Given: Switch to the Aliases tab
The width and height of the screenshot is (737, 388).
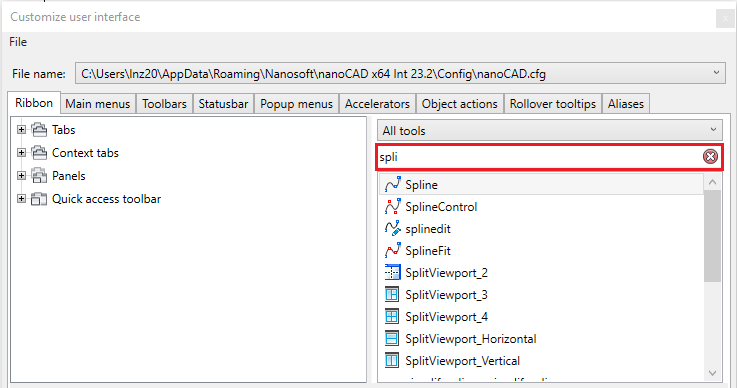Looking at the screenshot, I should click(x=626, y=103).
